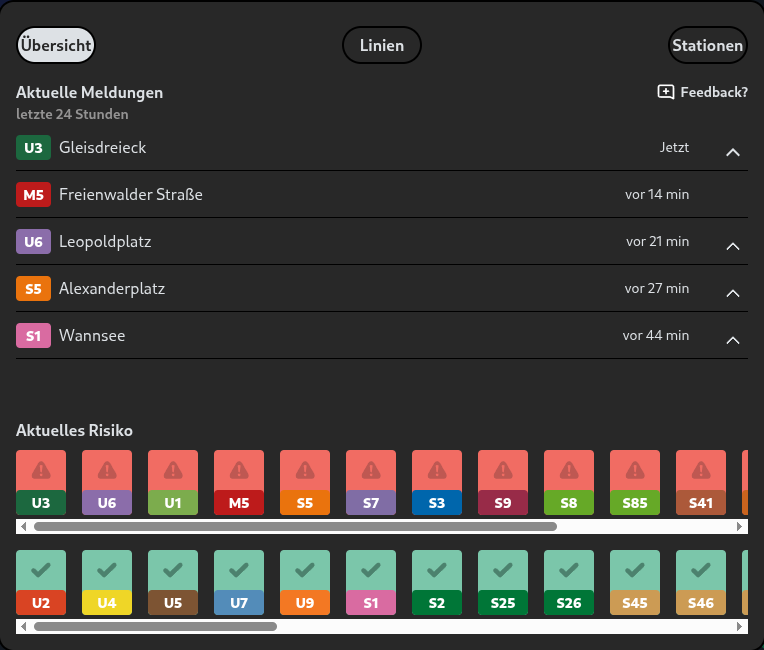The height and width of the screenshot is (650, 764).
Task: Open the S1 safe risk card
Action: tap(371, 582)
